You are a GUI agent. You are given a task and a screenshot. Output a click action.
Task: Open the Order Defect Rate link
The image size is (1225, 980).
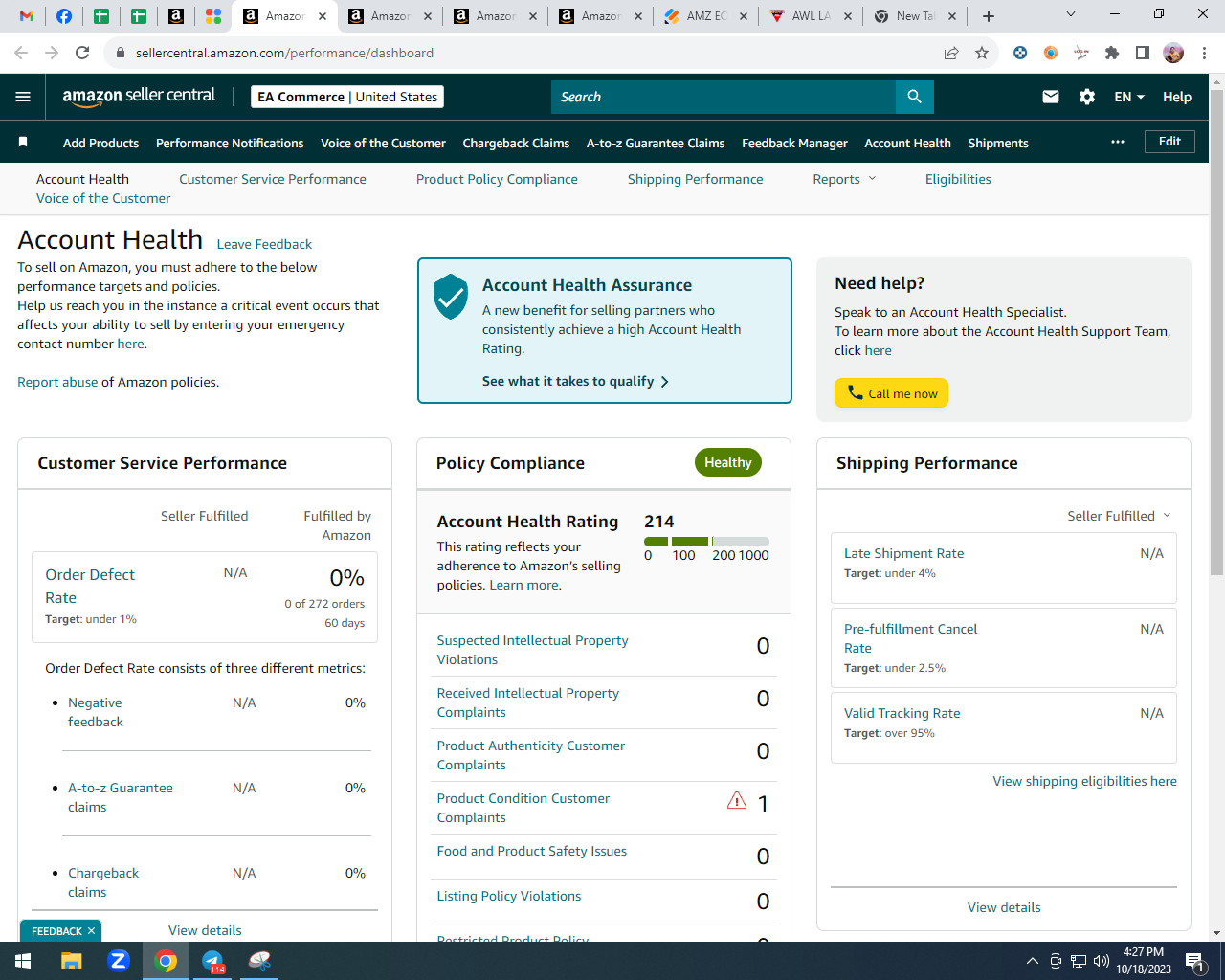[90, 586]
